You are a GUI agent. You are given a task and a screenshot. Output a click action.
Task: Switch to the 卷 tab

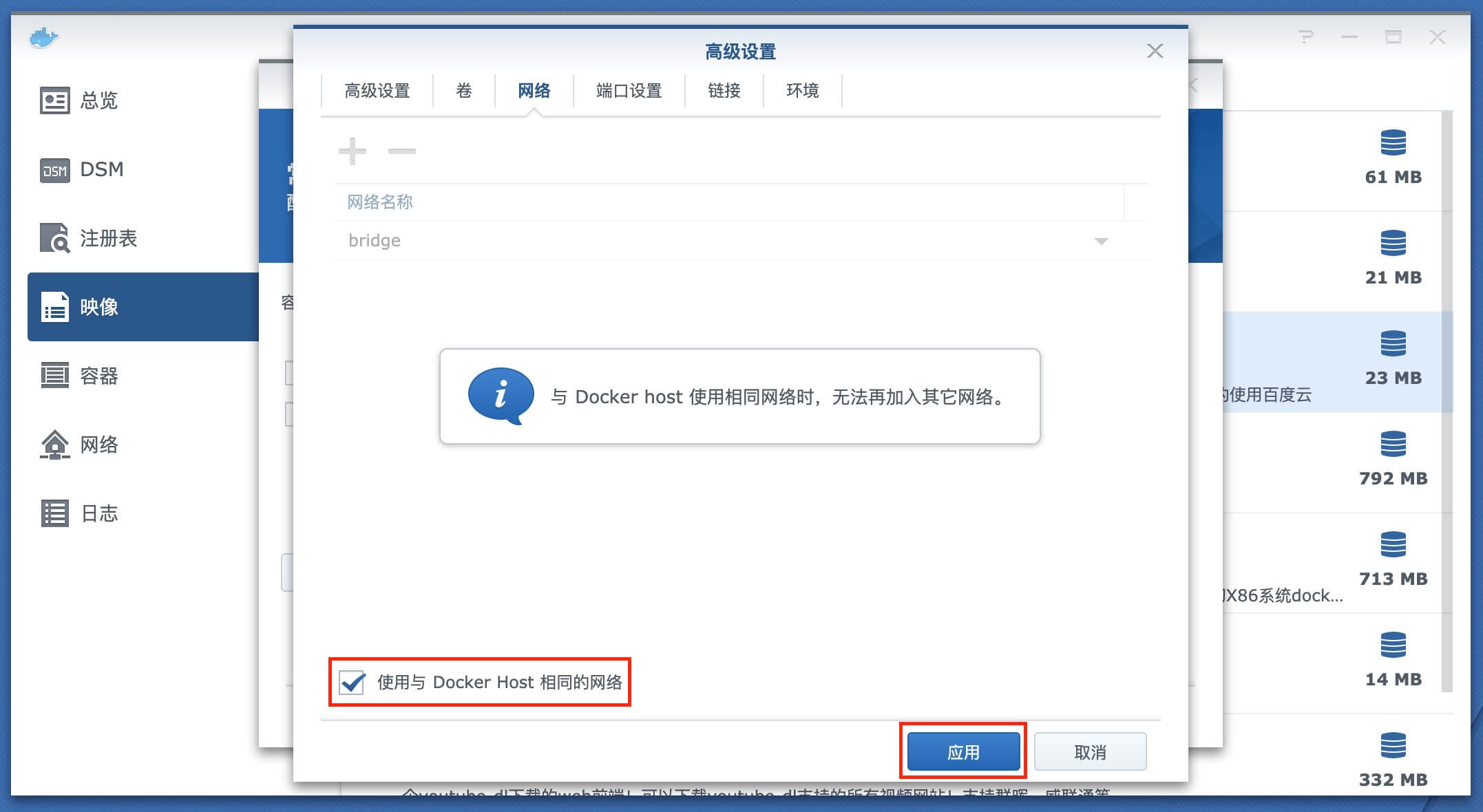point(463,91)
